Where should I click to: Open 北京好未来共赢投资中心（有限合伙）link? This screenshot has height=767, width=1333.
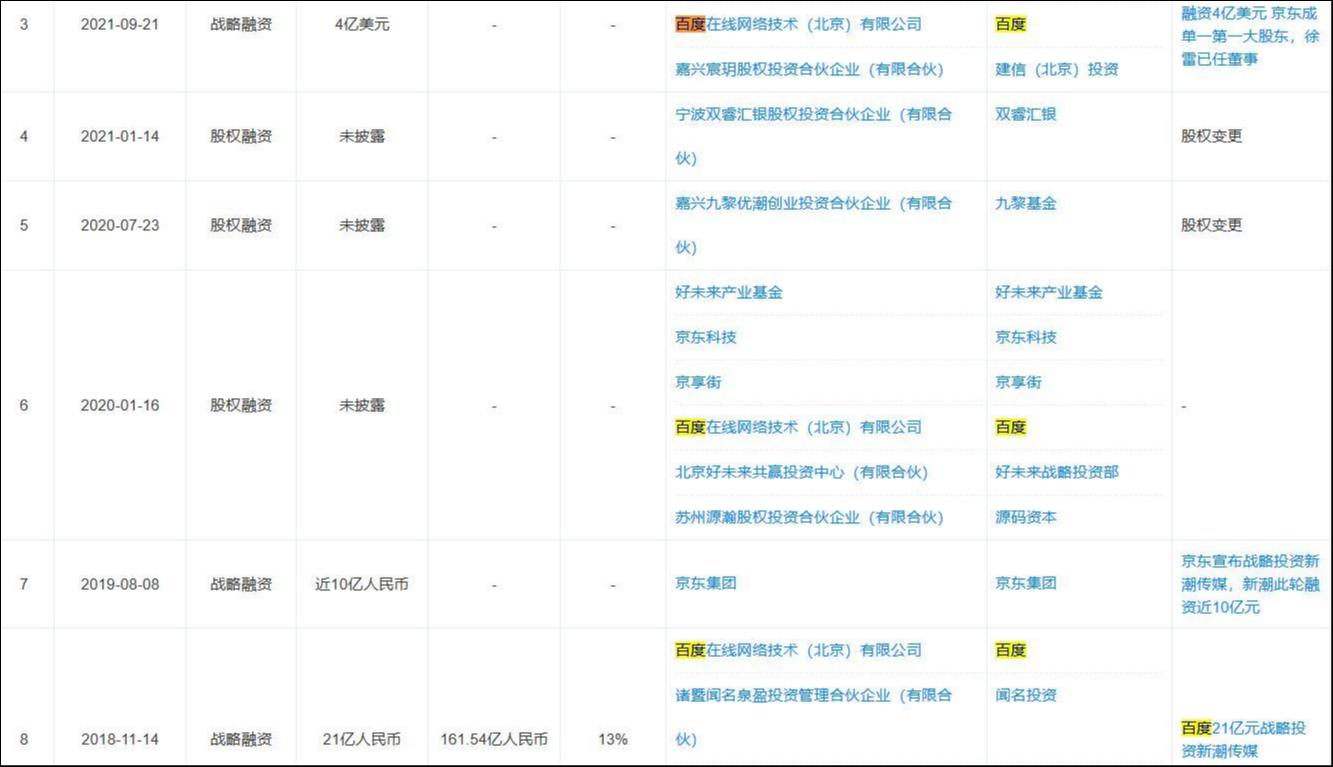coord(801,472)
